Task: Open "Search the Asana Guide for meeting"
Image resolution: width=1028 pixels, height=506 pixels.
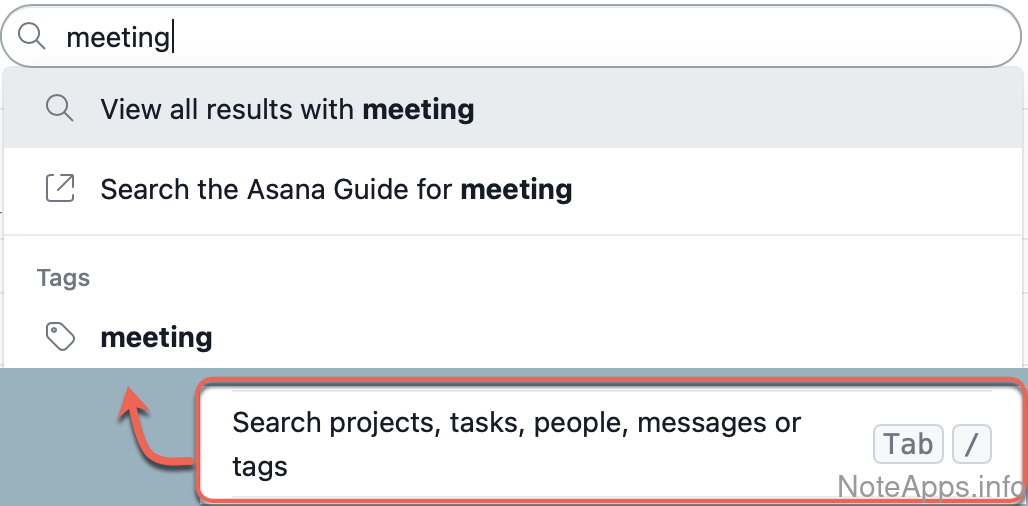Action: click(x=336, y=189)
